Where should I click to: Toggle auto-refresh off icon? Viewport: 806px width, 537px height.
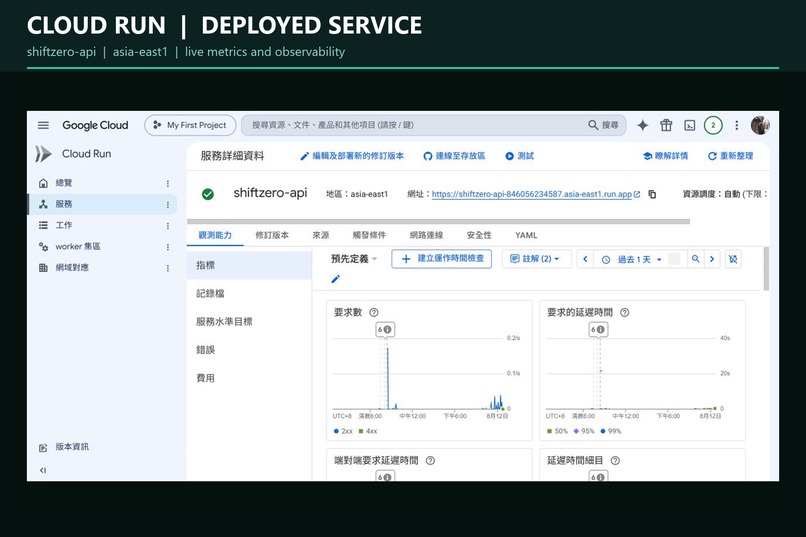734,259
